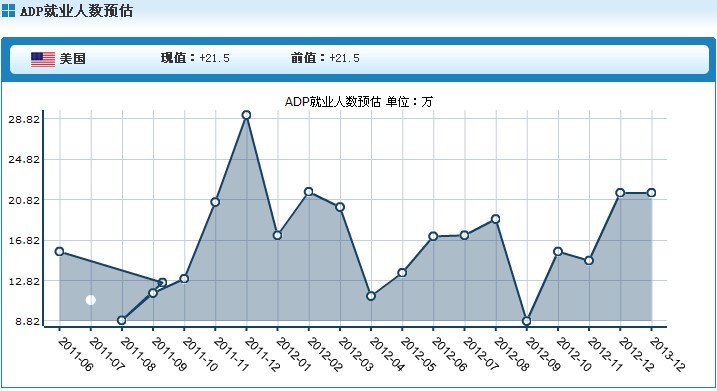This screenshot has height=391, width=717.
Task: Select the data point at 2012-03
Action: [340, 207]
